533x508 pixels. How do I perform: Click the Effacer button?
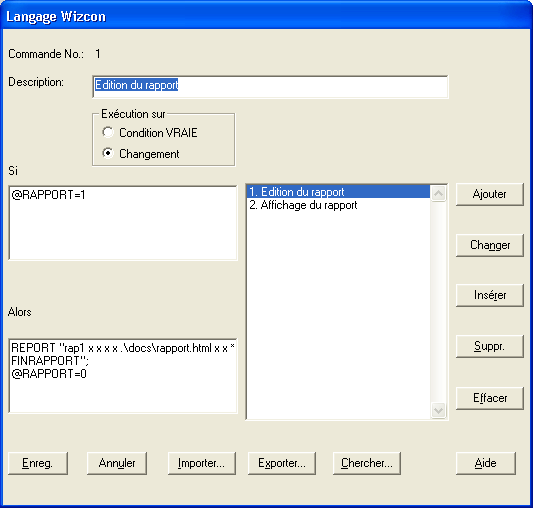489,398
